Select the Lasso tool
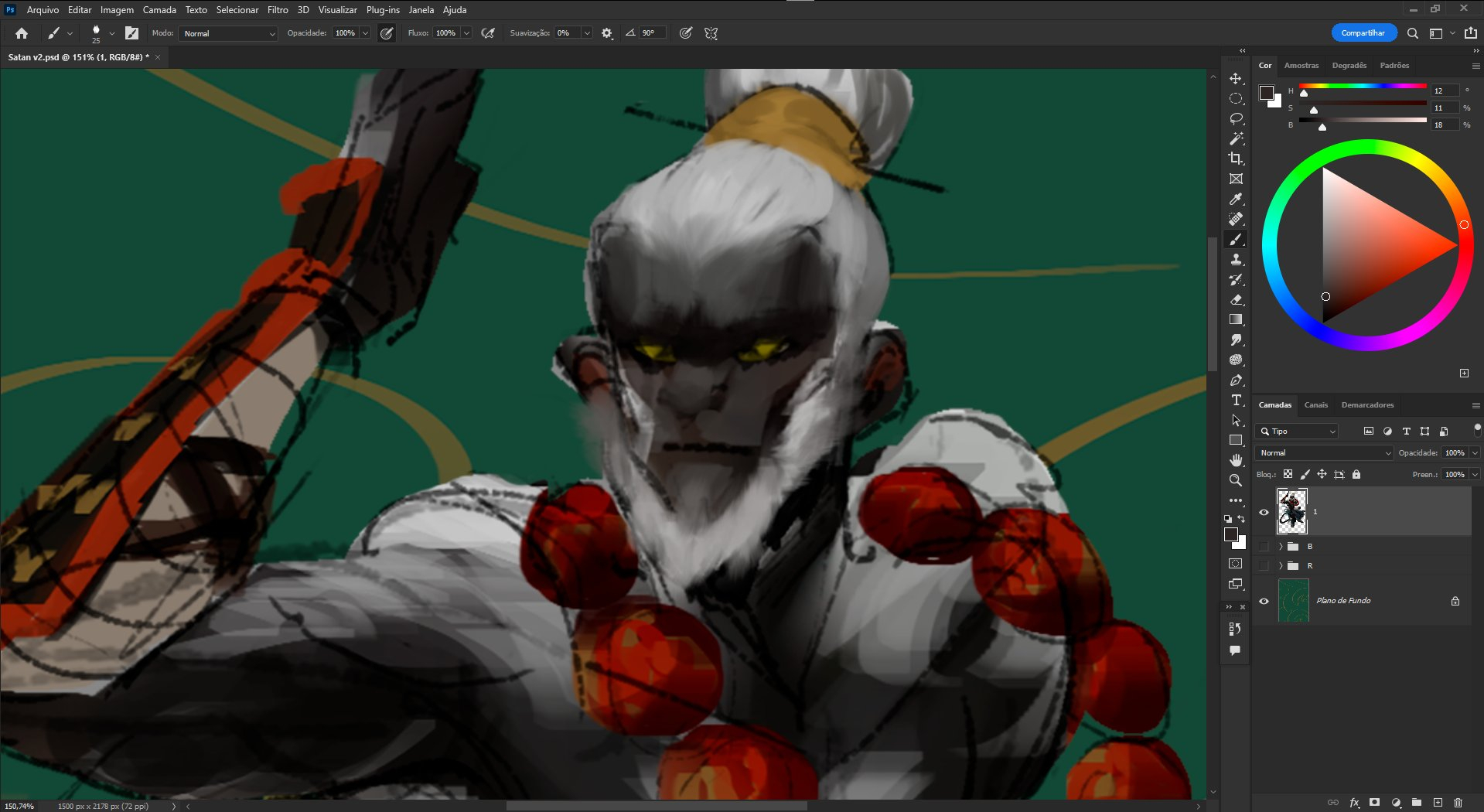Viewport: 1484px width, 812px height. point(1236,119)
